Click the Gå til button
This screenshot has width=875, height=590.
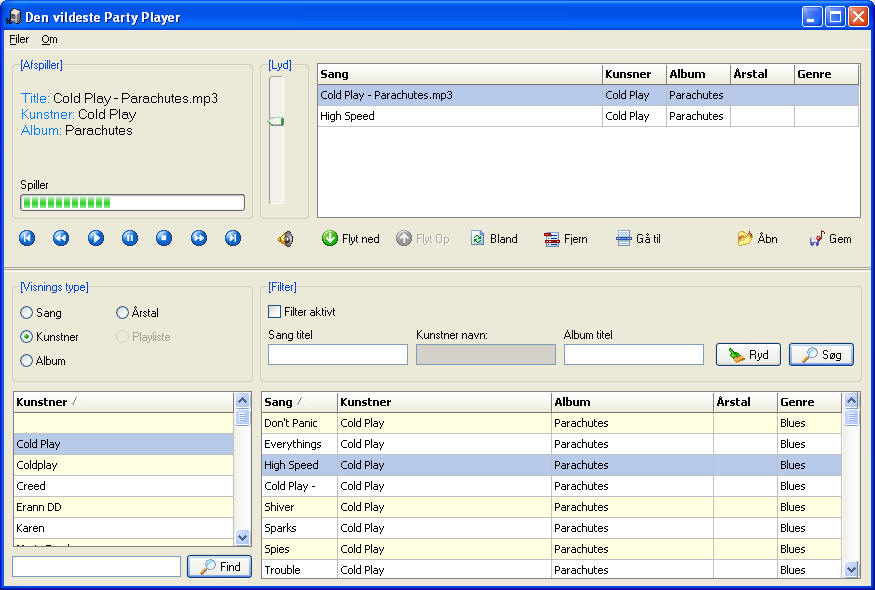(x=638, y=239)
